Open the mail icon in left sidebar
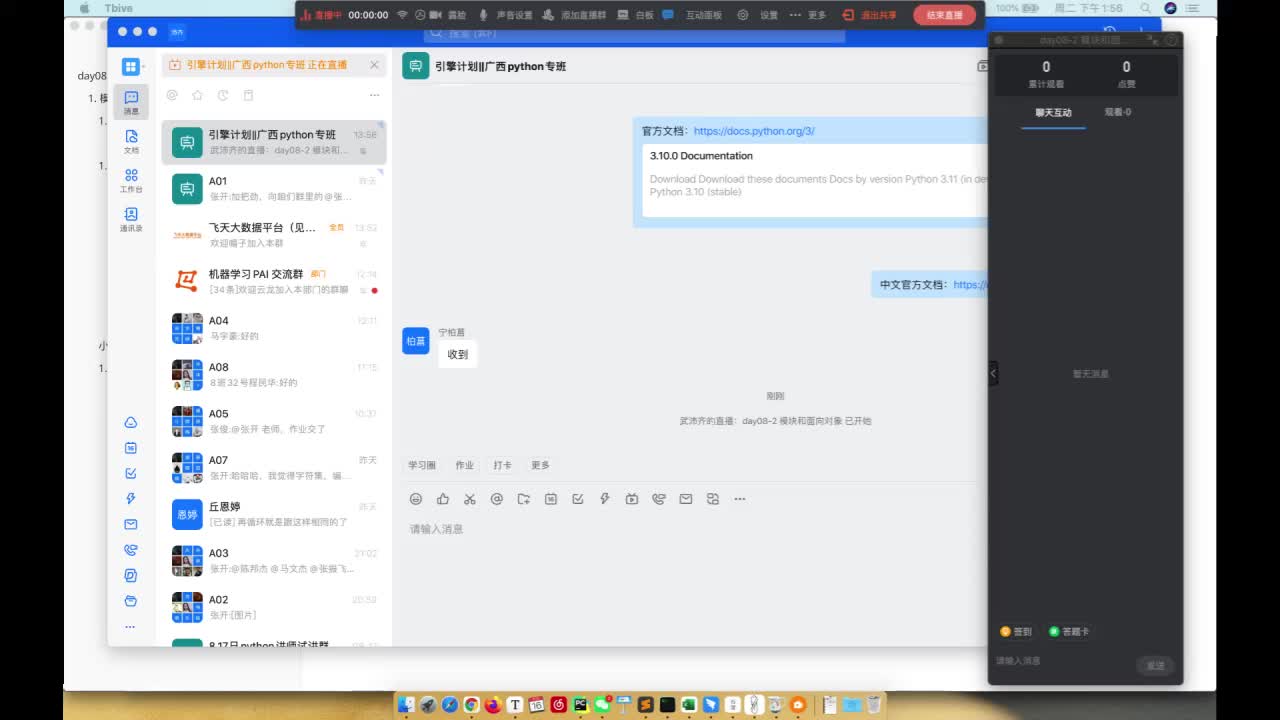Image resolution: width=1280 pixels, height=720 pixels. [131, 524]
